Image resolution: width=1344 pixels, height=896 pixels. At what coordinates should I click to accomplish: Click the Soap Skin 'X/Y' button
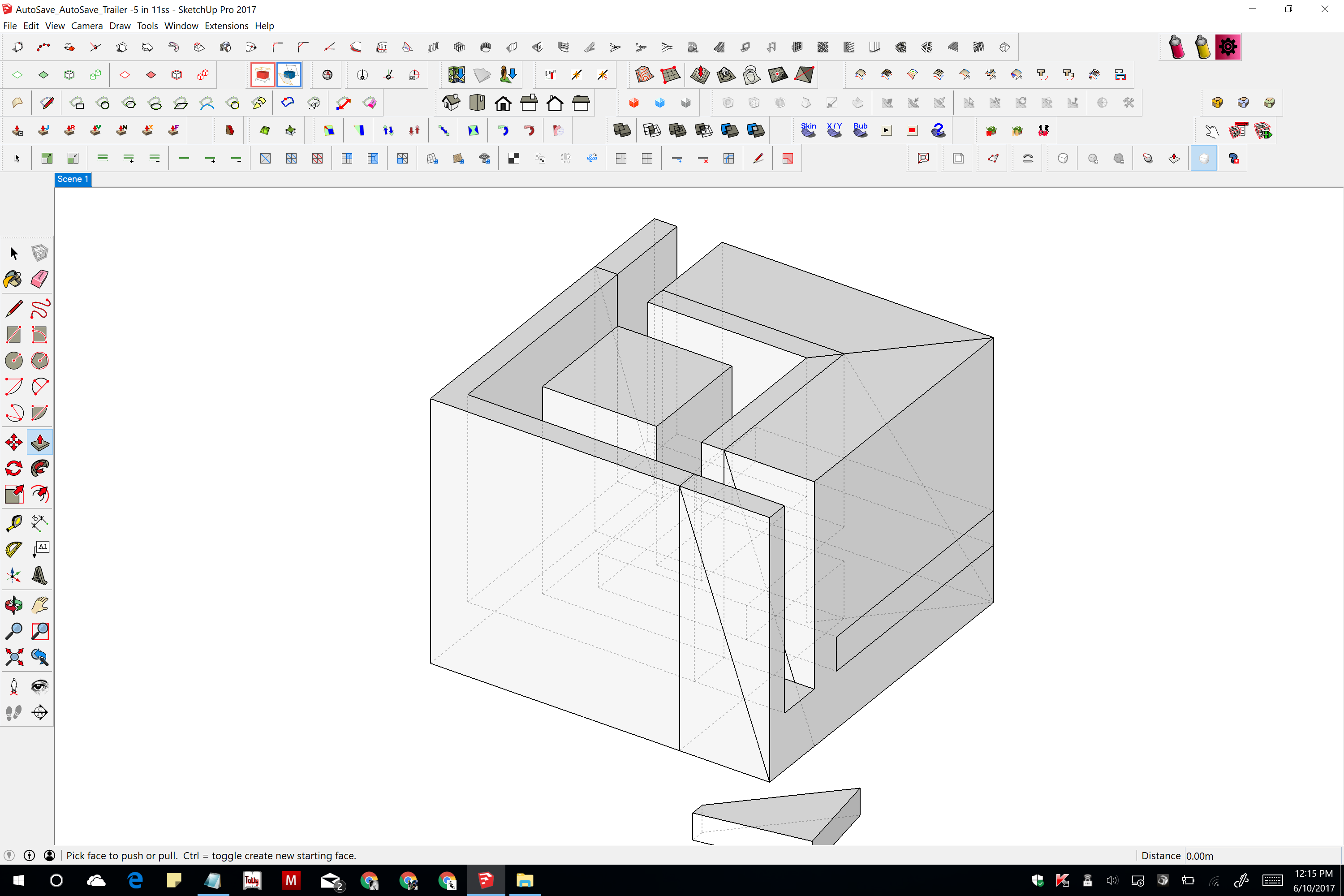pos(834,130)
